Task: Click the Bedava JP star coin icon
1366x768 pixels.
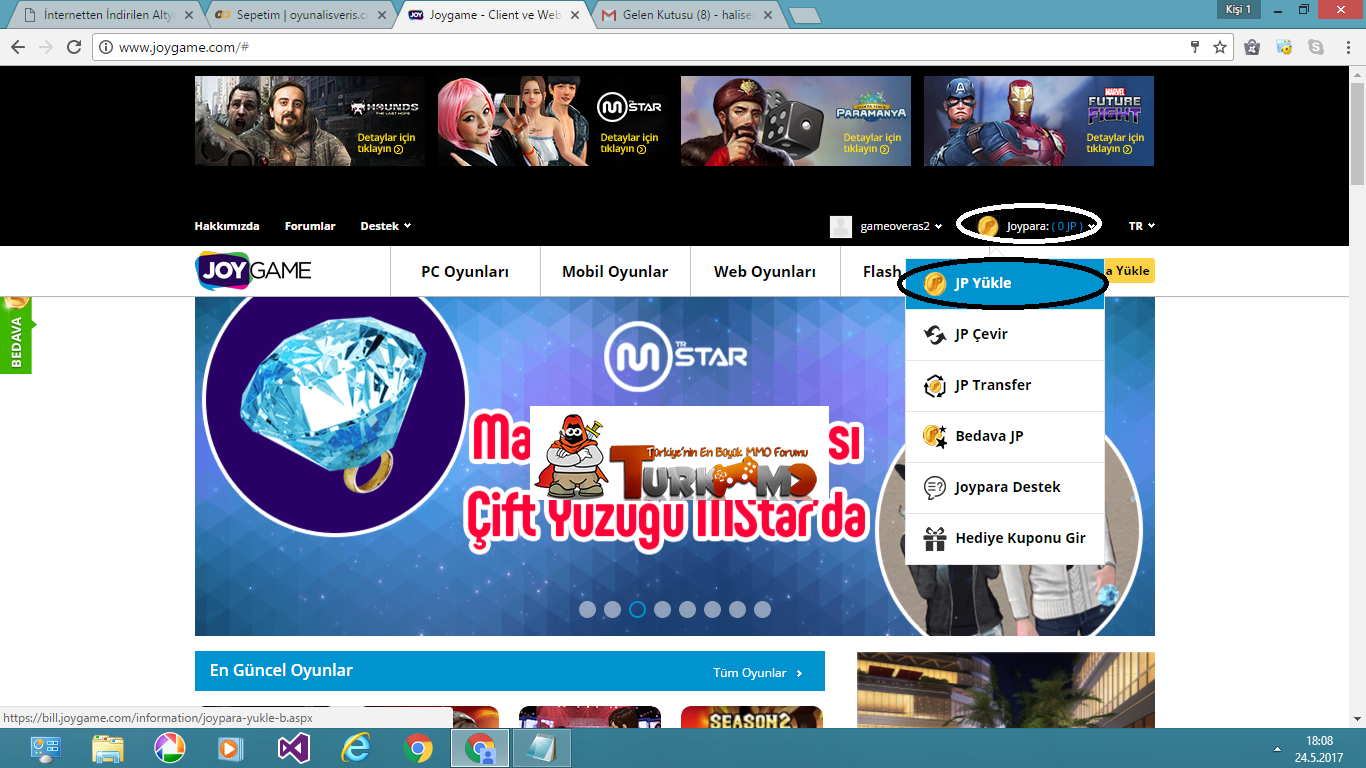Action: click(x=935, y=436)
